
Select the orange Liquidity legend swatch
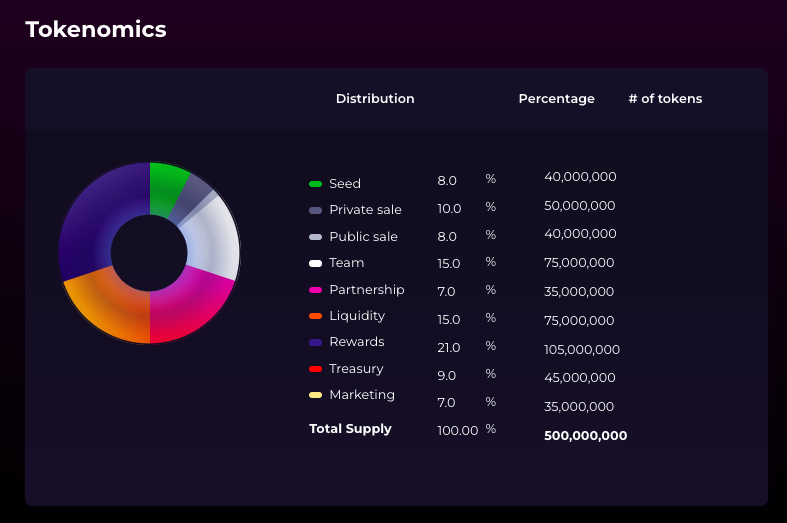(315, 316)
